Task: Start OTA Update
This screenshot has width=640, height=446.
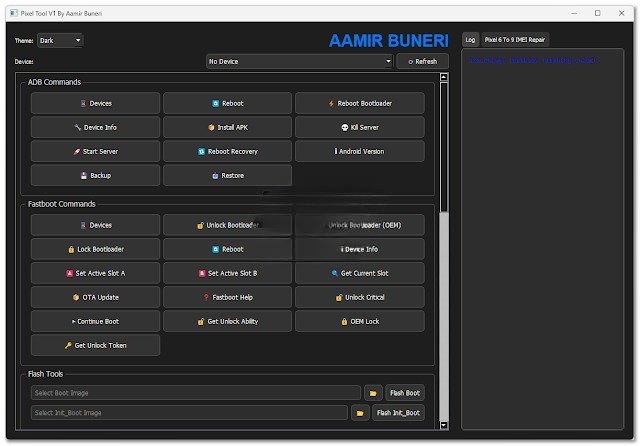Action: click(95, 297)
